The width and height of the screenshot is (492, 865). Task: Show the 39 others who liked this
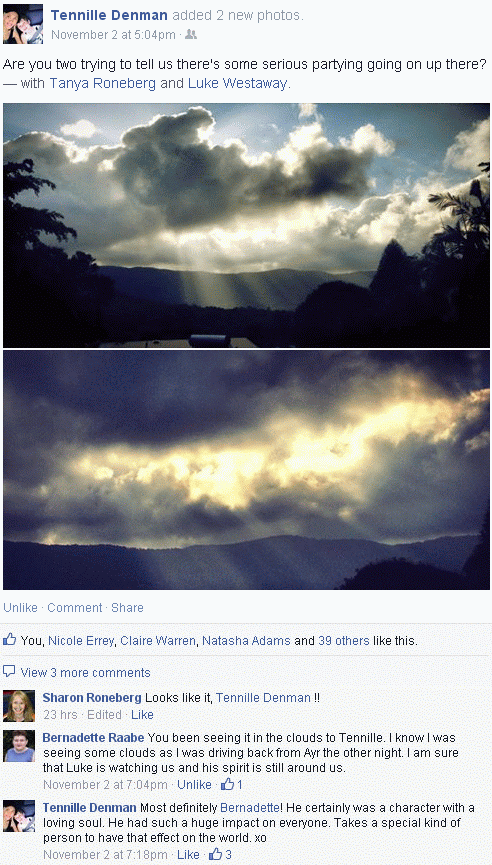tap(344, 640)
